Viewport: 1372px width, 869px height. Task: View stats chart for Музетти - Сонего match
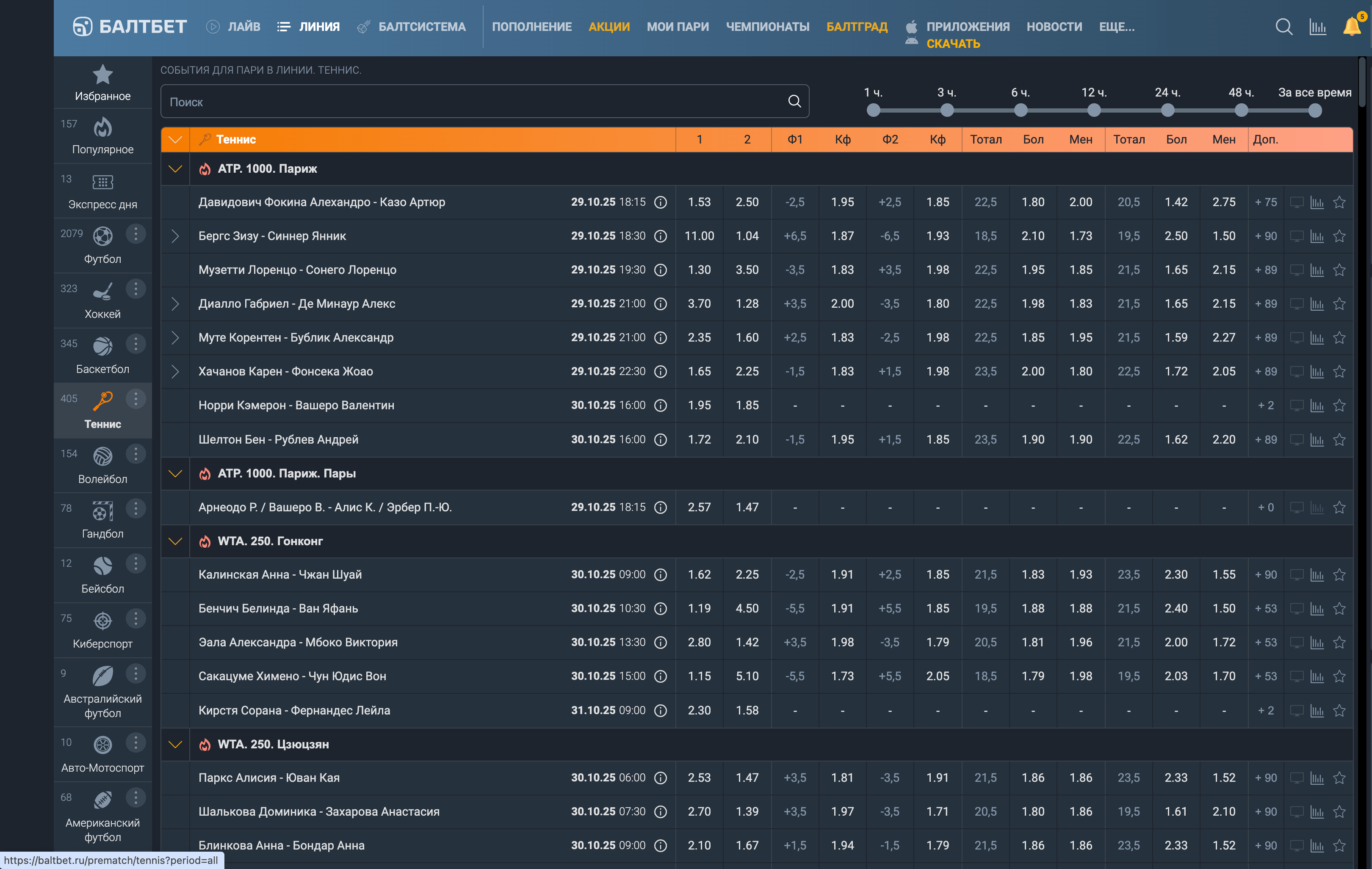pos(1317,270)
